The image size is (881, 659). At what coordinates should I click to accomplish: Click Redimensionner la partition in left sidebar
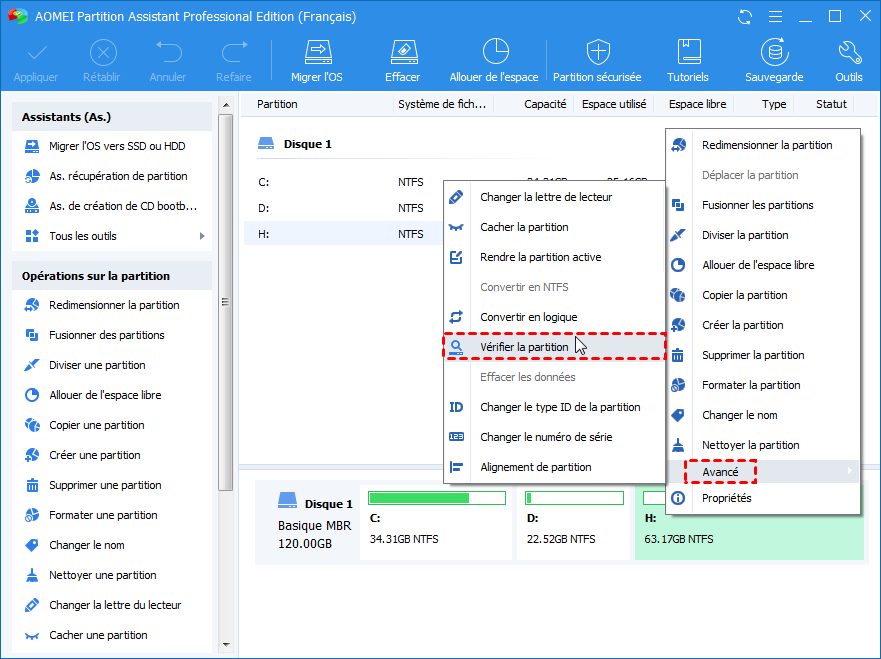[112, 305]
